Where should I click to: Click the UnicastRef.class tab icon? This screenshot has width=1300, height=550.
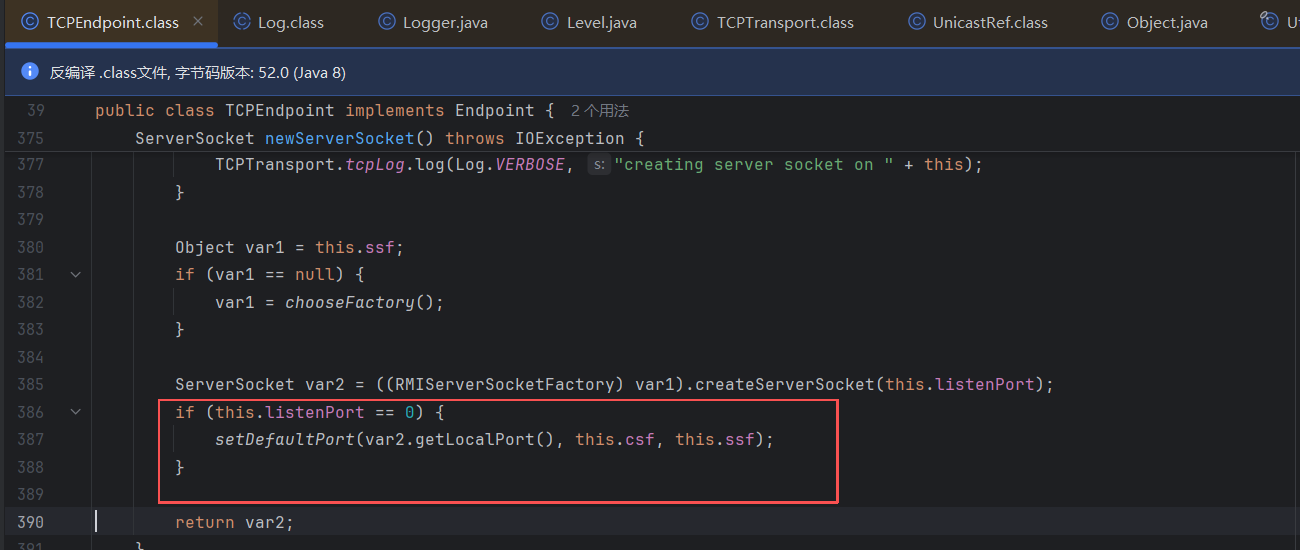pos(916,22)
